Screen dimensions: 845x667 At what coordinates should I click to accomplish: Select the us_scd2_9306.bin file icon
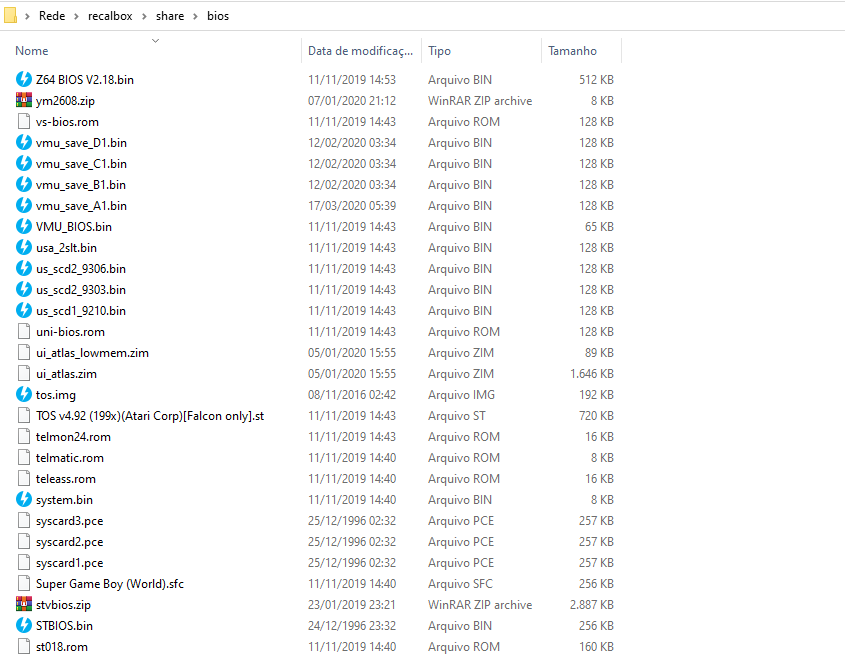24,268
